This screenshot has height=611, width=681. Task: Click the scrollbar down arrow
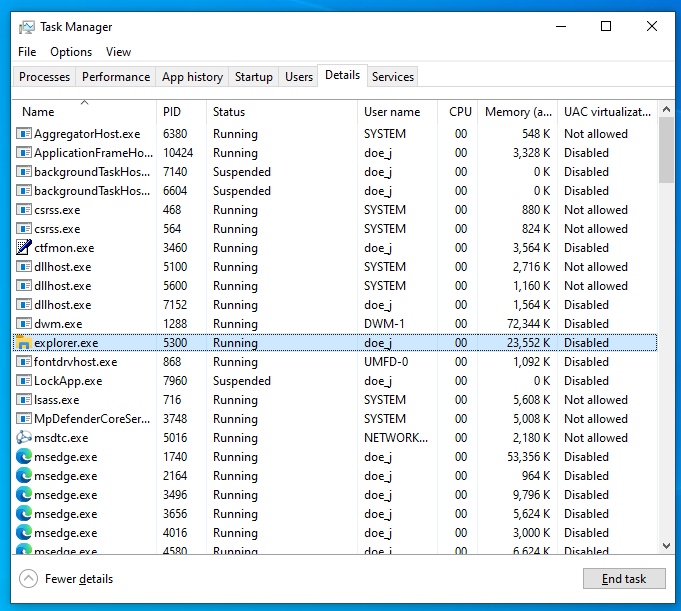(666, 546)
